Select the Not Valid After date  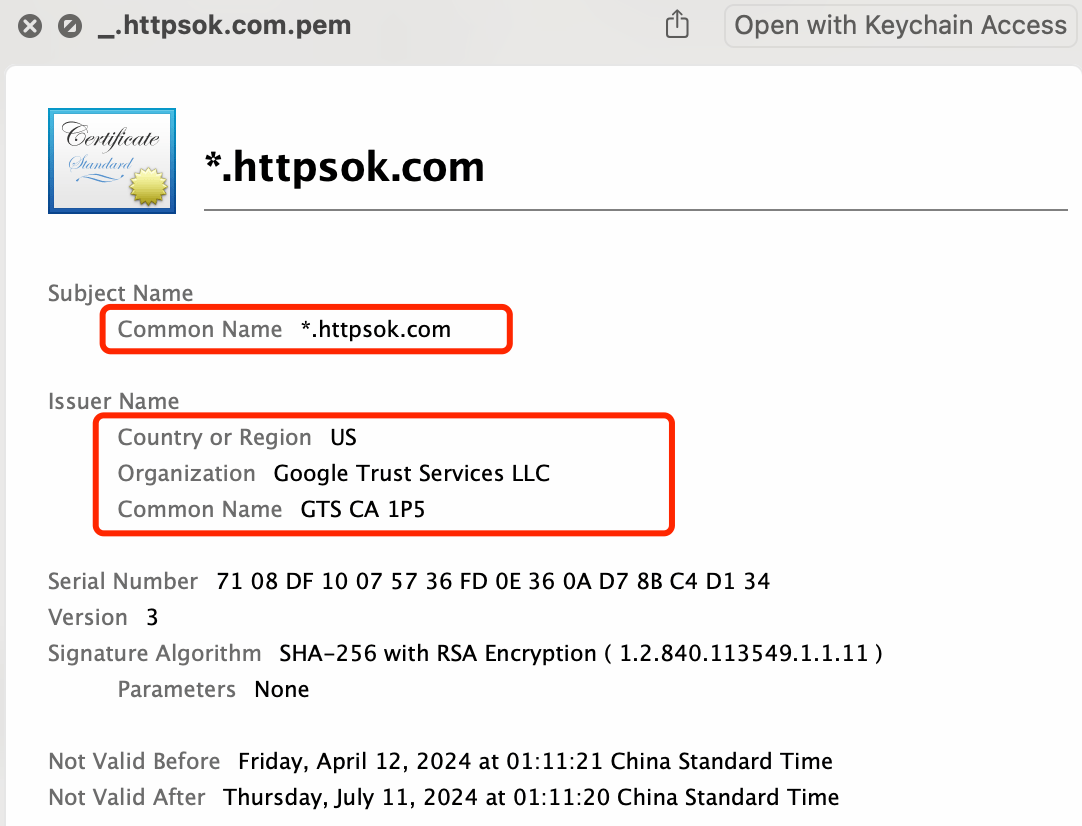pos(531,797)
